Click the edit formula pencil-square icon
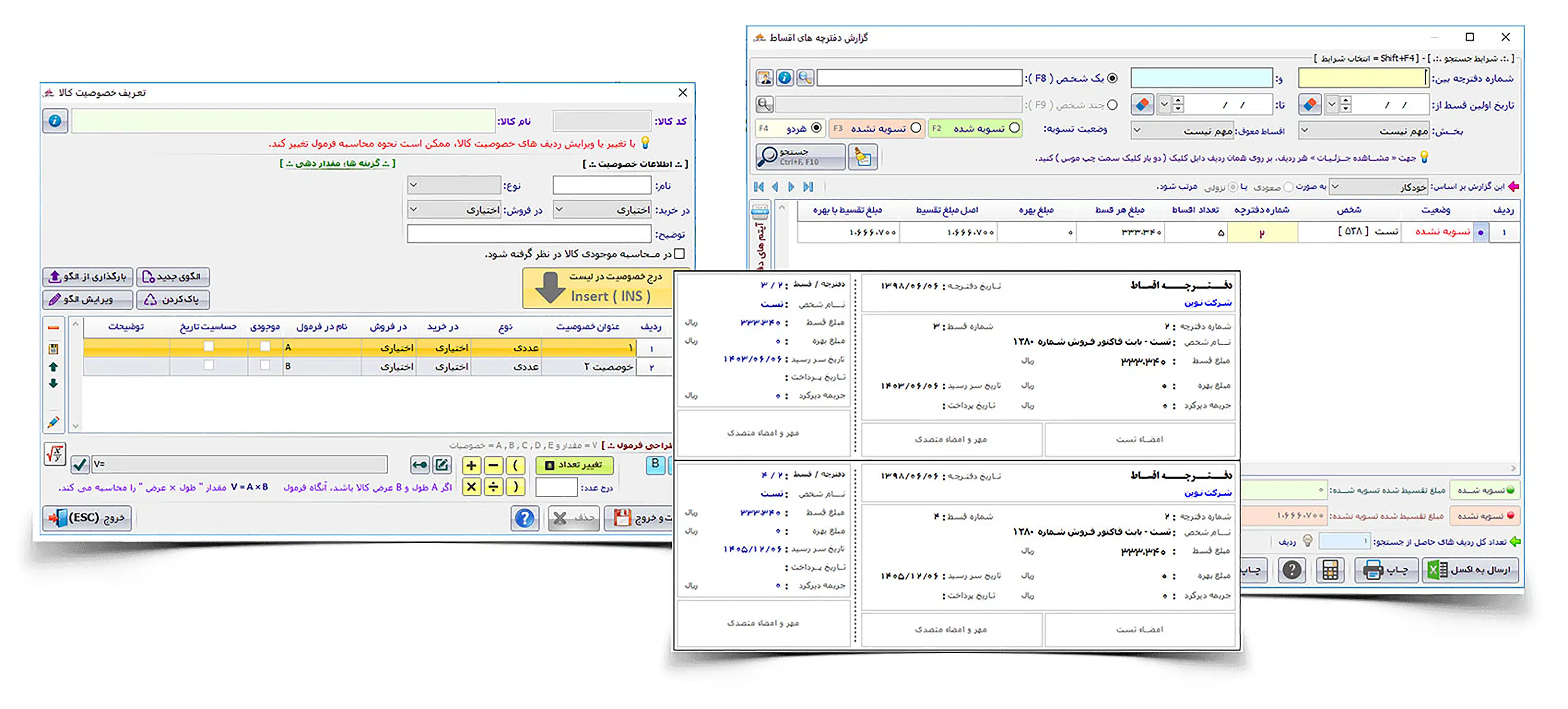The height and width of the screenshot is (709, 1568). click(442, 465)
